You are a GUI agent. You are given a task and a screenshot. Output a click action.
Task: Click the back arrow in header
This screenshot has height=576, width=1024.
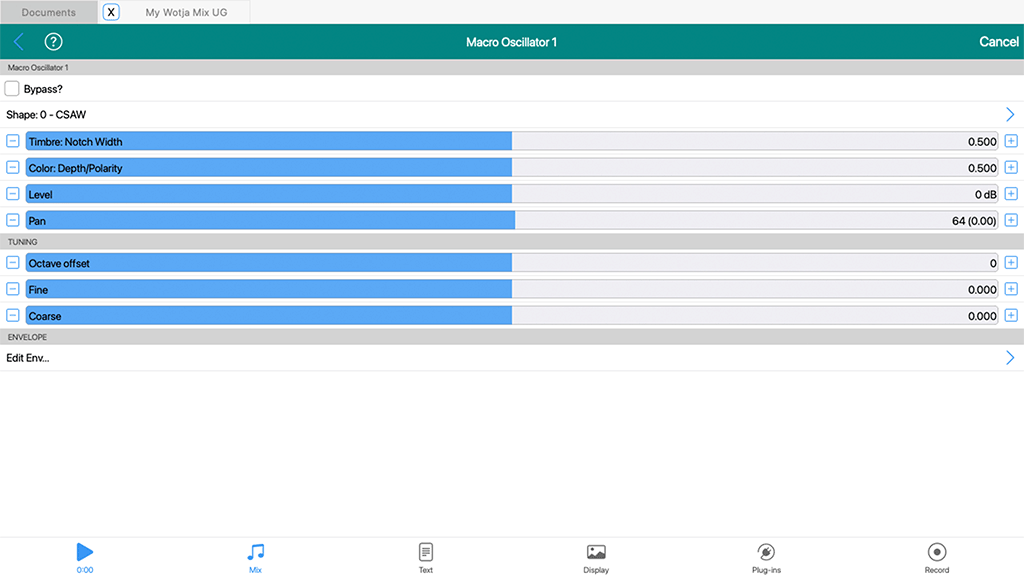click(x=19, y=42)
